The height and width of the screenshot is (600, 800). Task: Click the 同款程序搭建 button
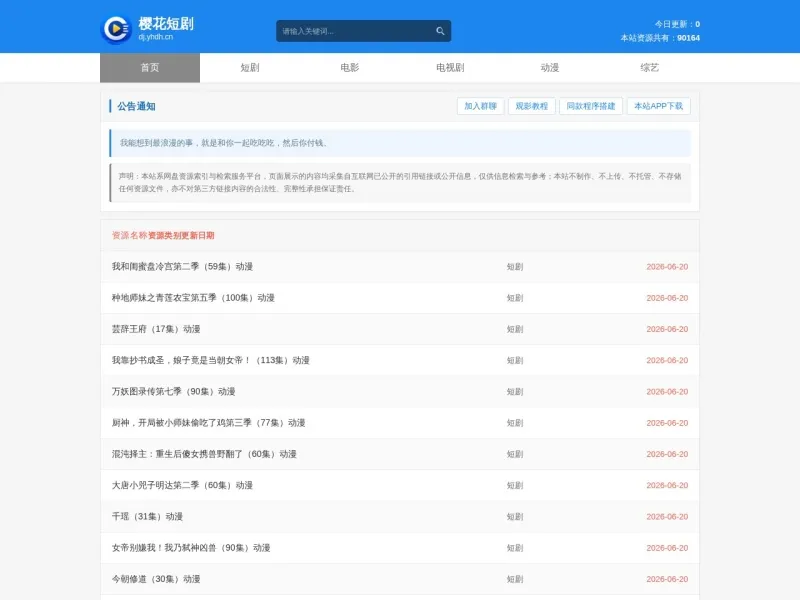point(591,106)
